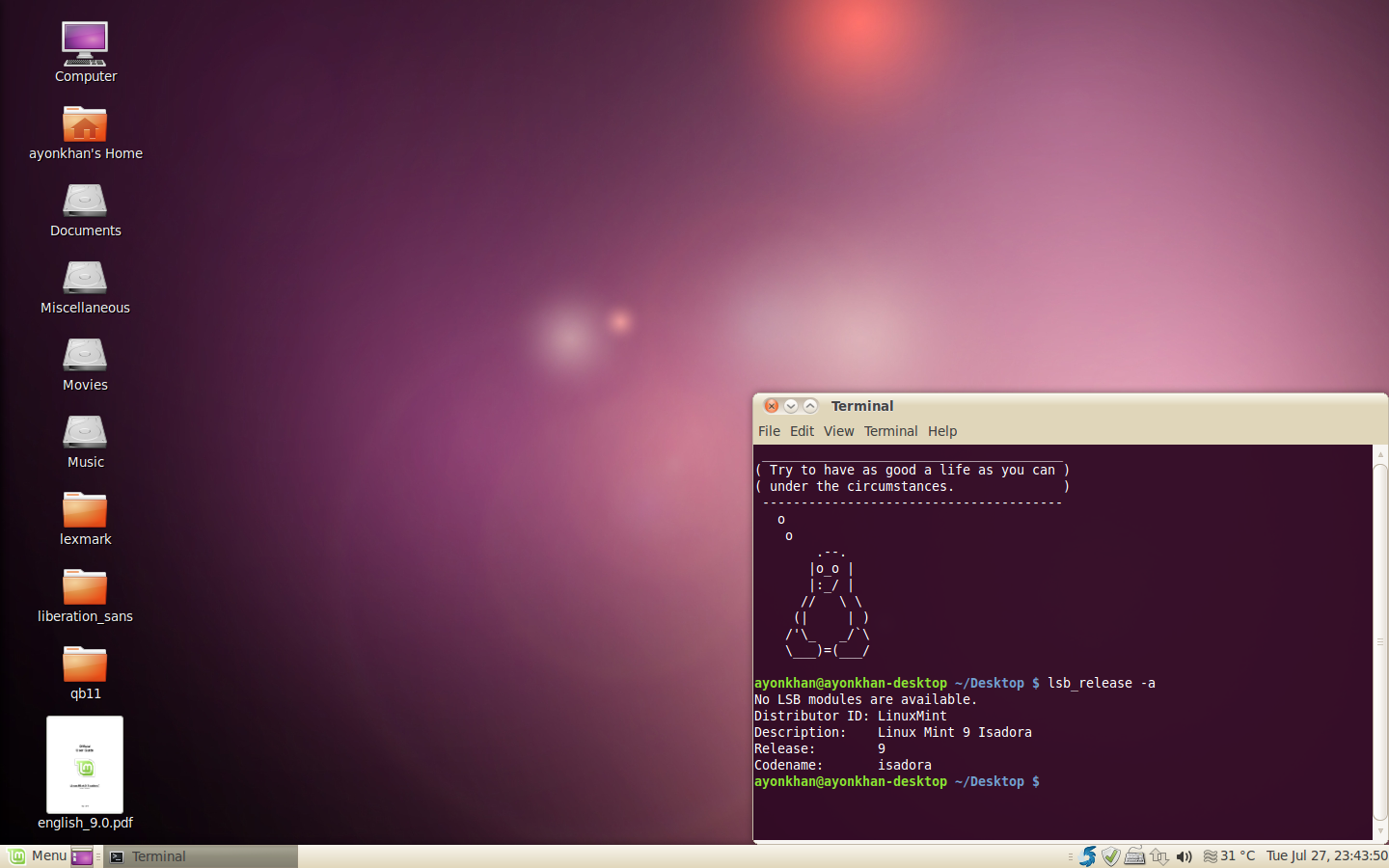Select the lexmark folder icon
Image resolution: width=1389 pixels, height=868 pixels.
(85, 509)
